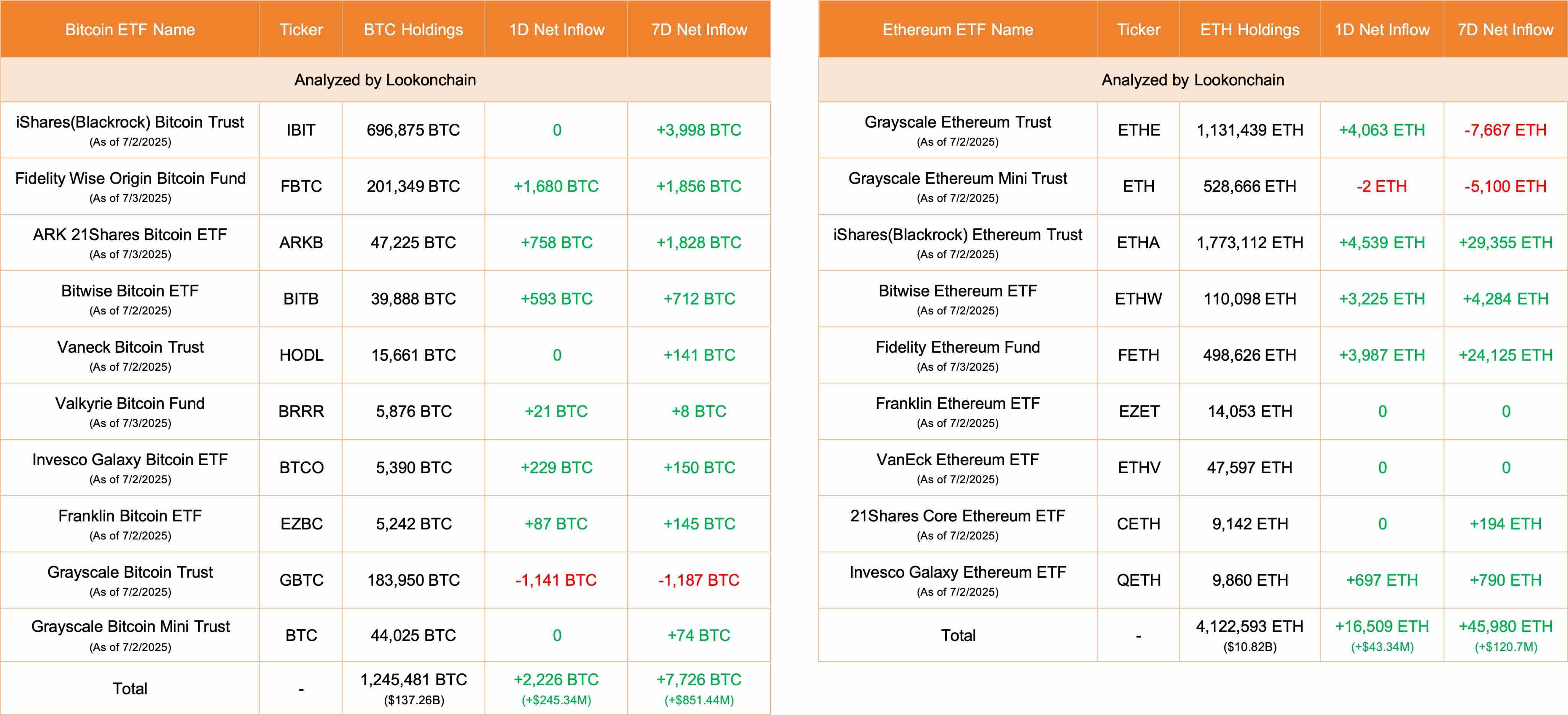The image size is (1568, 715).
Task: Select the ETHE ticker cell
Action: [x=1138, y=130]
